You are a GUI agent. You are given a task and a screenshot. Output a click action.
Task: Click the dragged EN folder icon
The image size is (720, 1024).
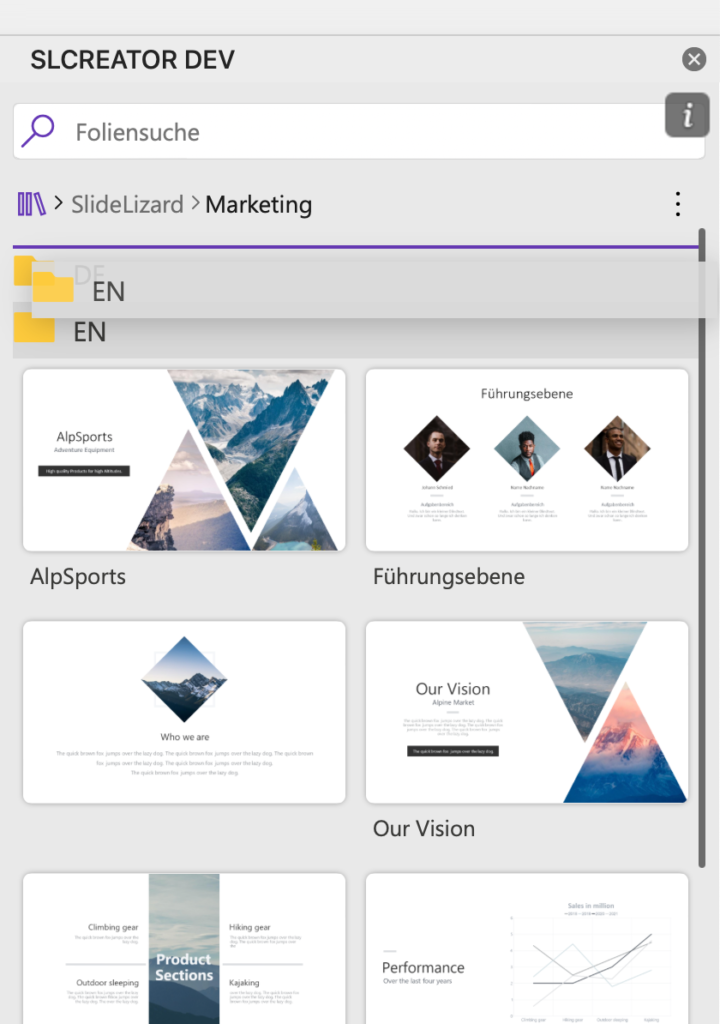tap(53, 286)
